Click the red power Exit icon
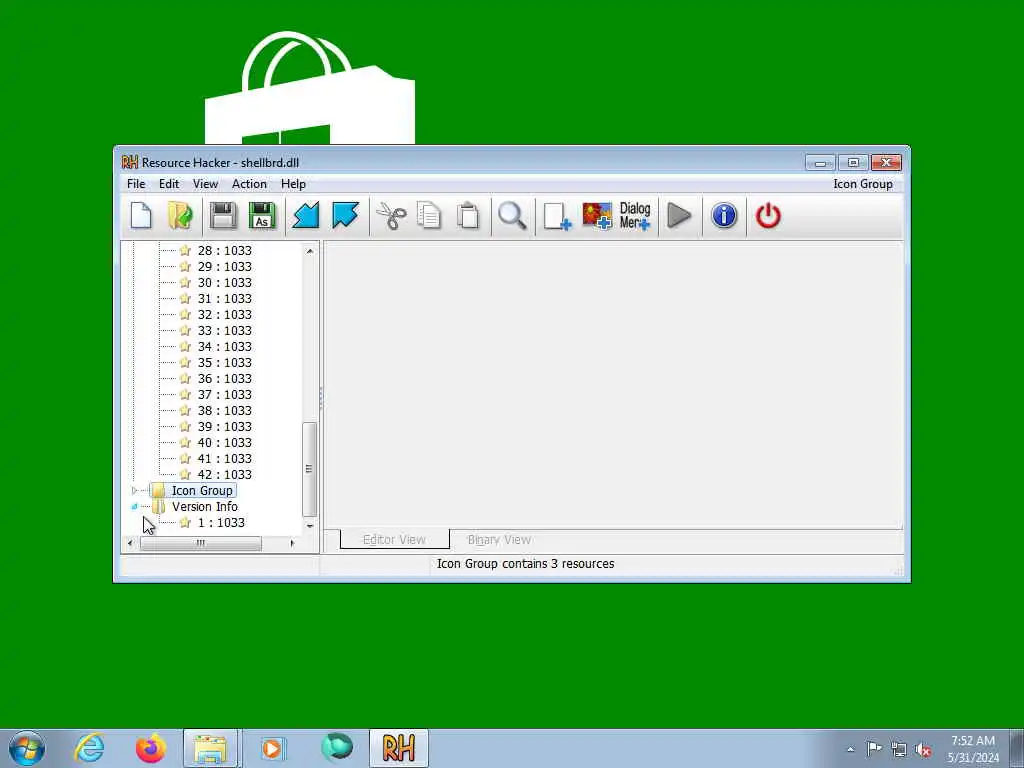This screenshot has height=768, width=1024. pyautogui.click(x=768, y=216)
